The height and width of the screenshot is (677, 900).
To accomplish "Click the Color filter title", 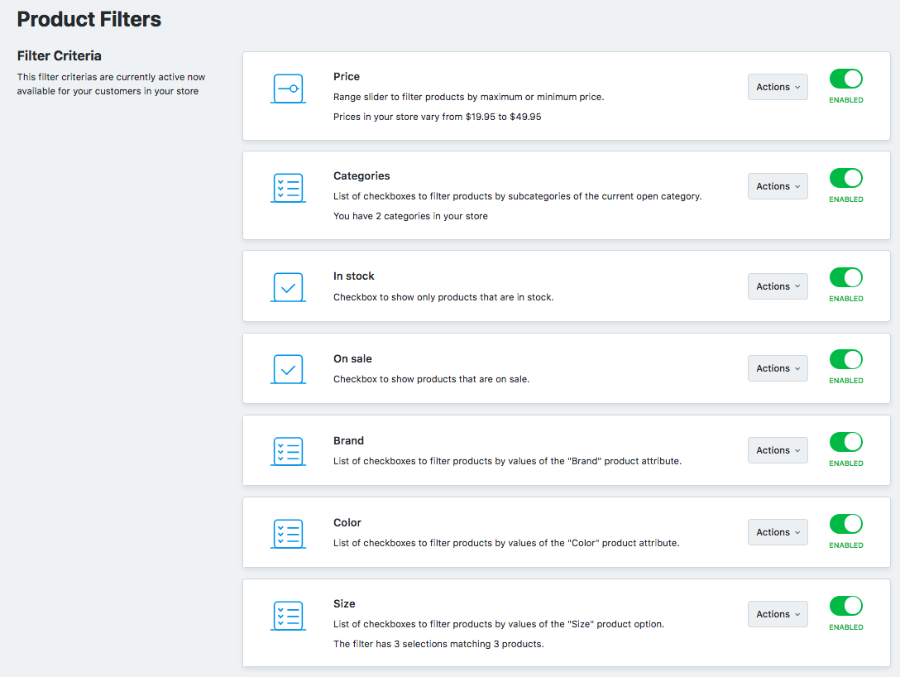I will point(347,523).
